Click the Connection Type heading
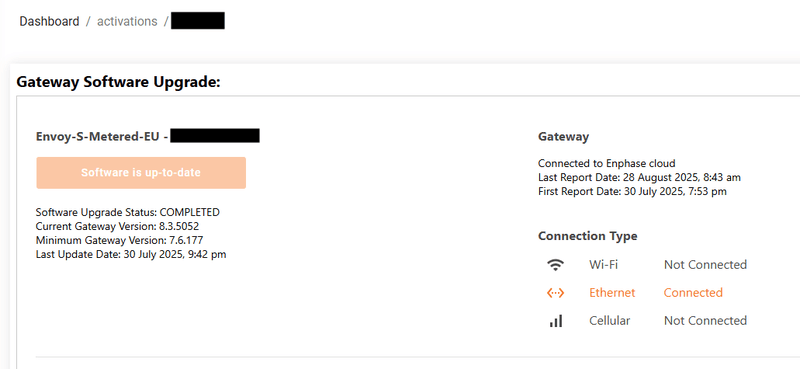 (587, 236)
